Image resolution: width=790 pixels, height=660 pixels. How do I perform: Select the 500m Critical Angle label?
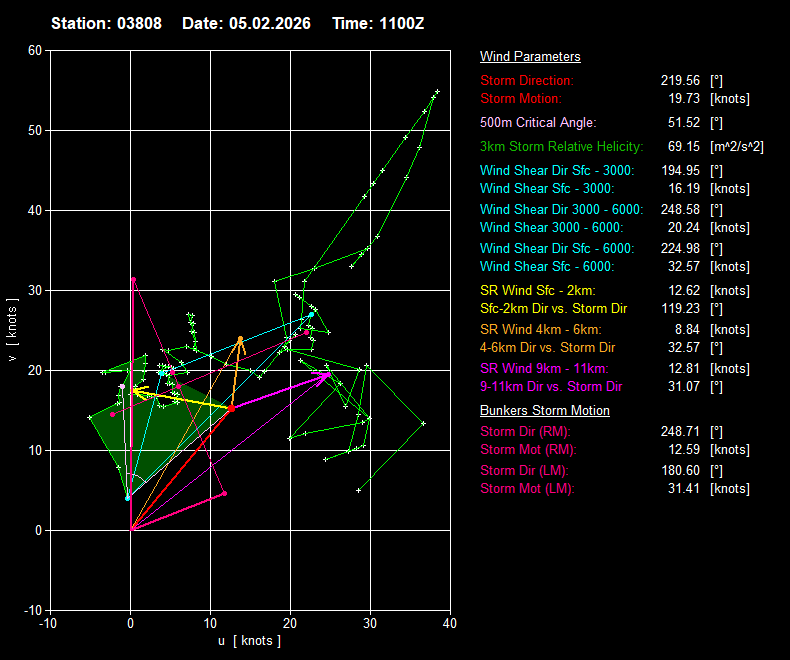[x=538, y=123]
